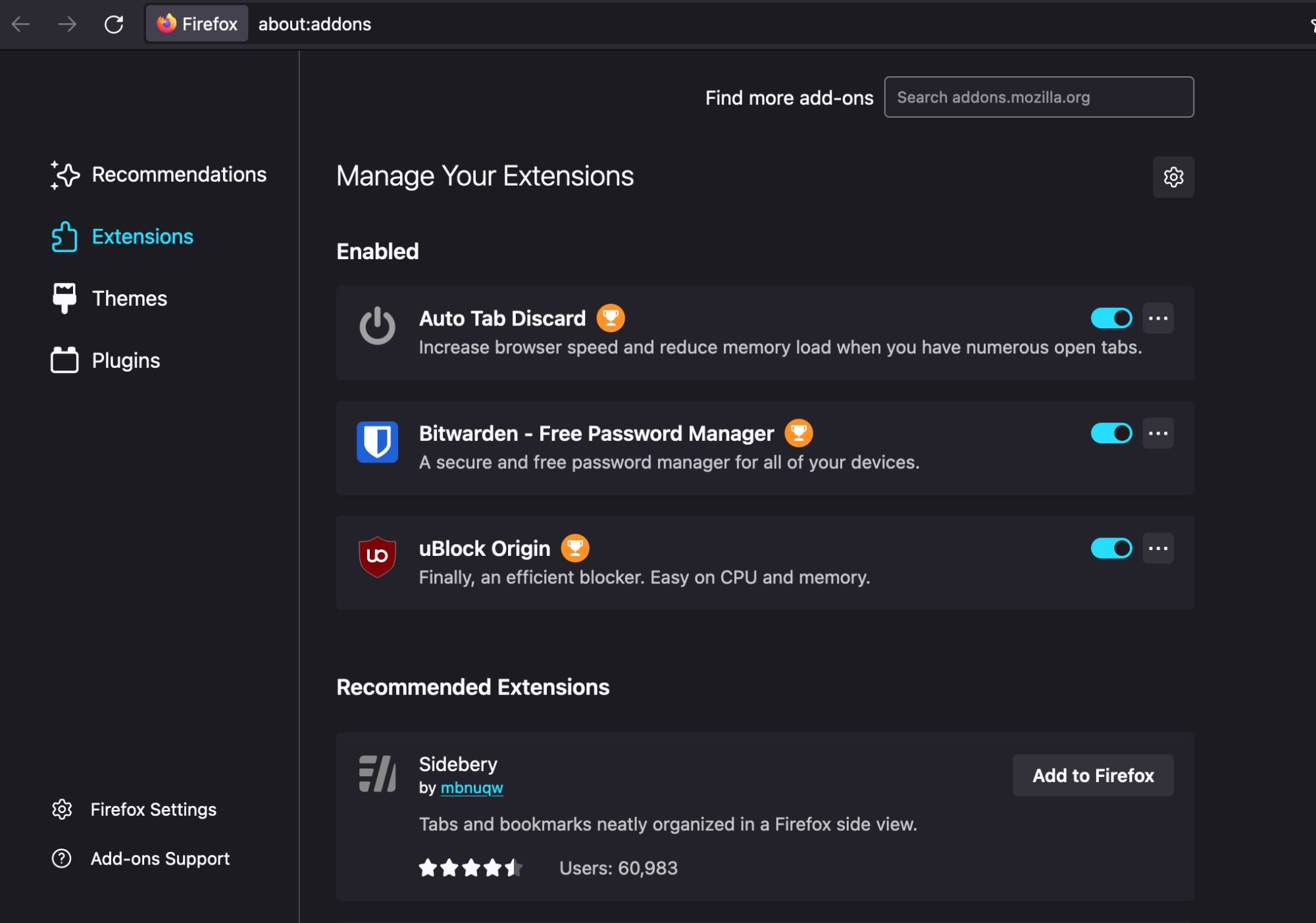1316x923 pixels.
Task: Open Auto Tab Discard extension details
Action: [x=503, y=318]
